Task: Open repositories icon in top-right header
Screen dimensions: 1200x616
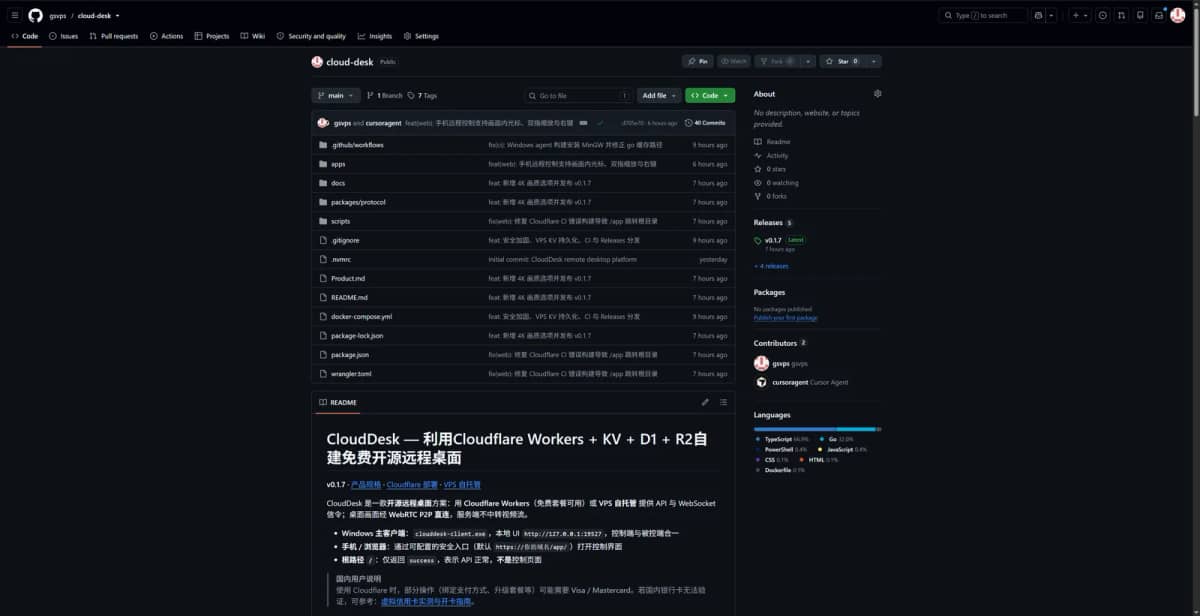Action: pos(1140,16)
